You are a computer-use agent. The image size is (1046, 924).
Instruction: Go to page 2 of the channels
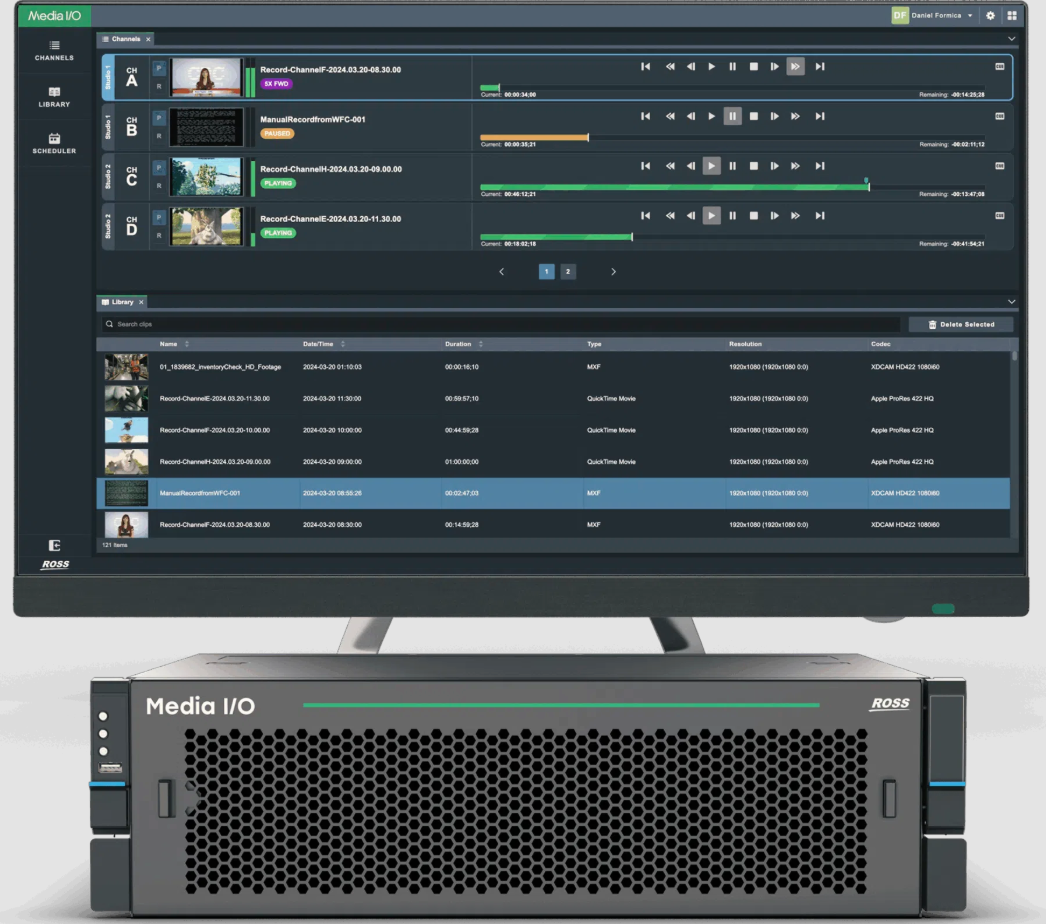pyautogui.click(x=568, y=271)
